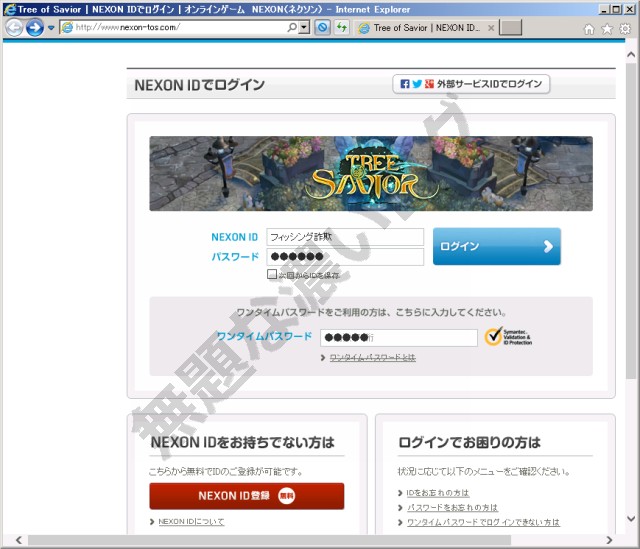Click the vertical scrollbar up arrow
Image resolution: width=640 pixels, height=549 pixels.
click(x=631, y=55)
